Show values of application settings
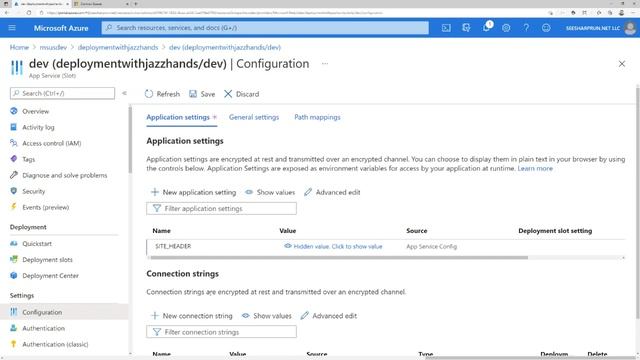This screenshot has width=640, height=360. [270, 192]
